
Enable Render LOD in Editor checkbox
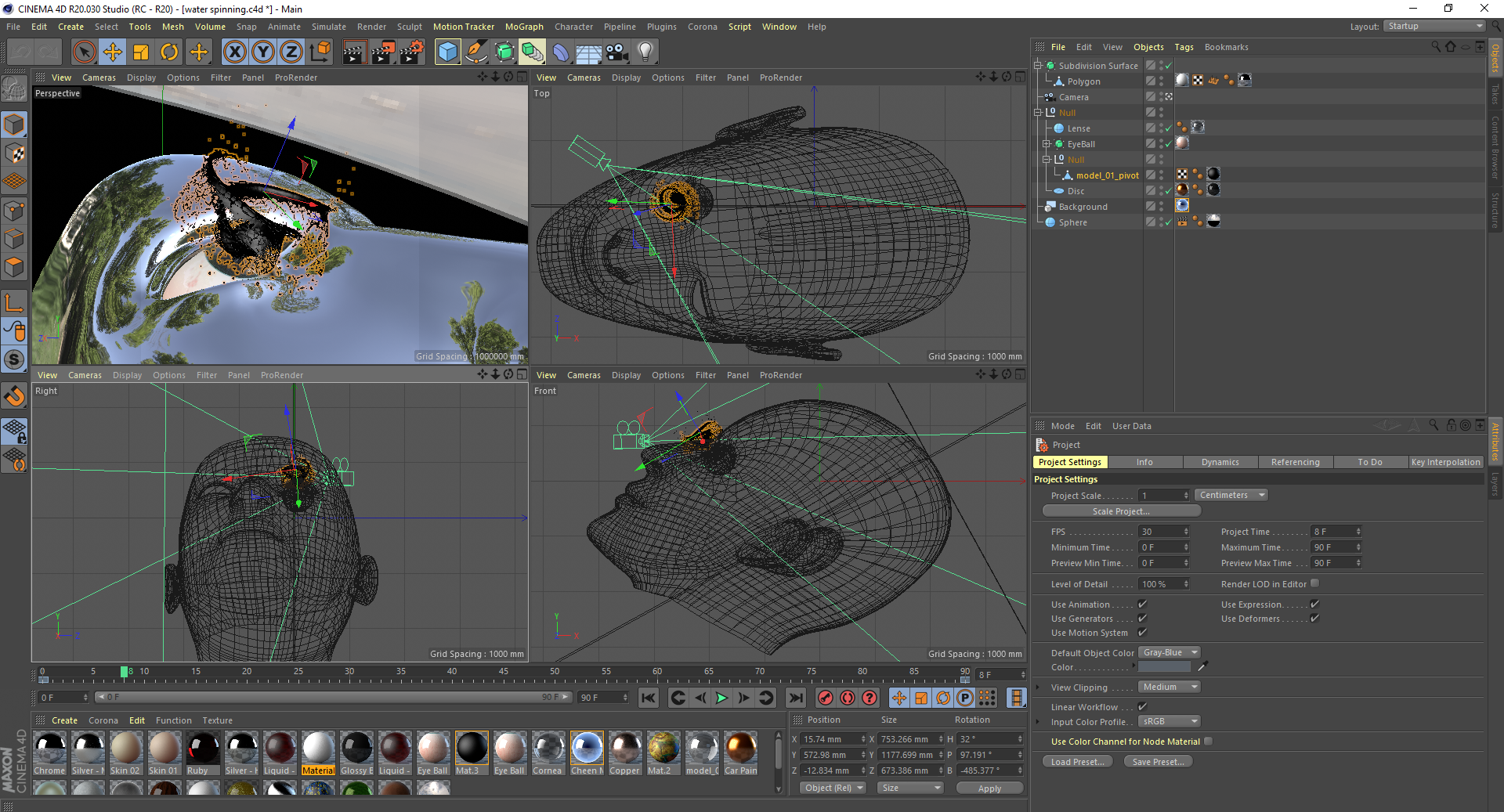point(1315,583)
